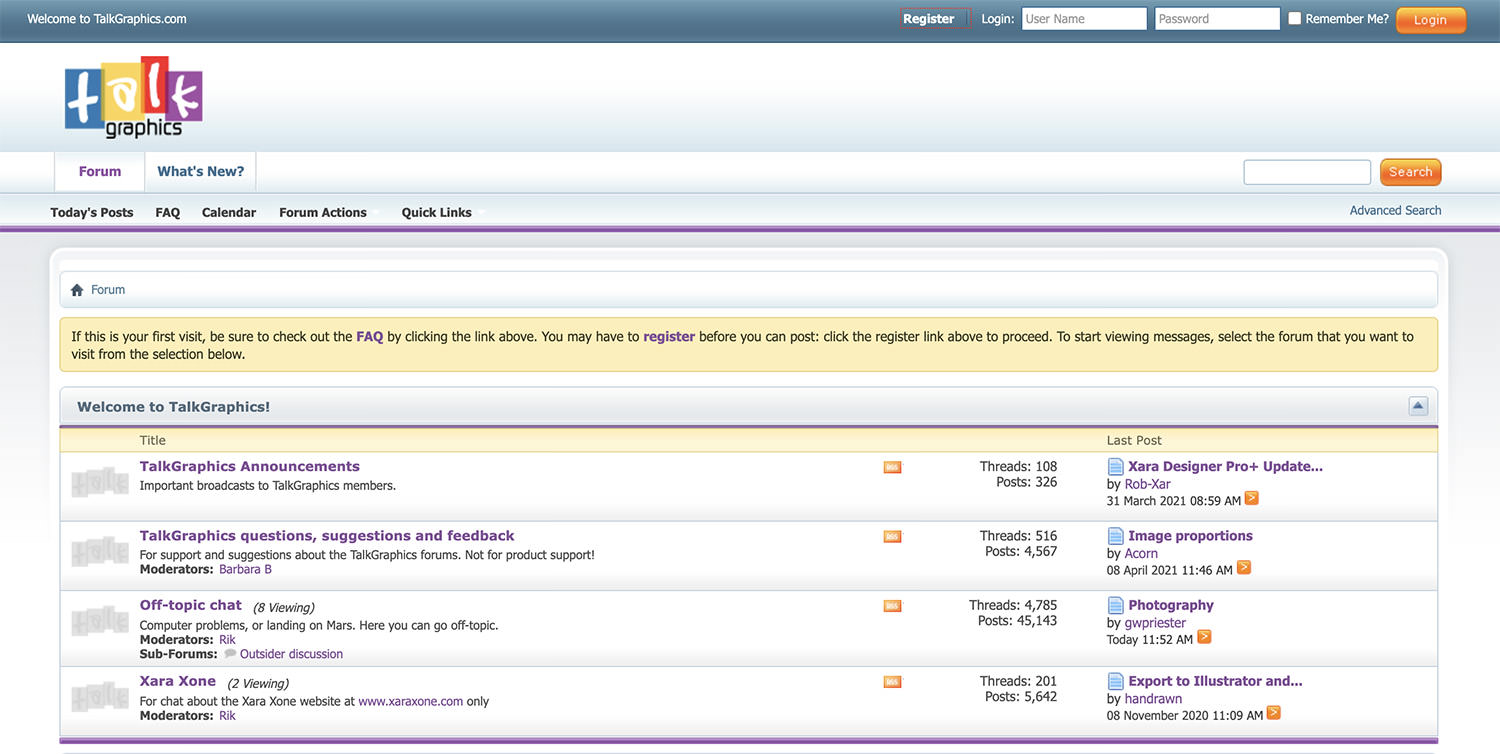Image resolution: width=1500 pixels, height=754 pixels.
Task: Click forum status icon beside Off-topic chat
Action: [x=100, y=621]
